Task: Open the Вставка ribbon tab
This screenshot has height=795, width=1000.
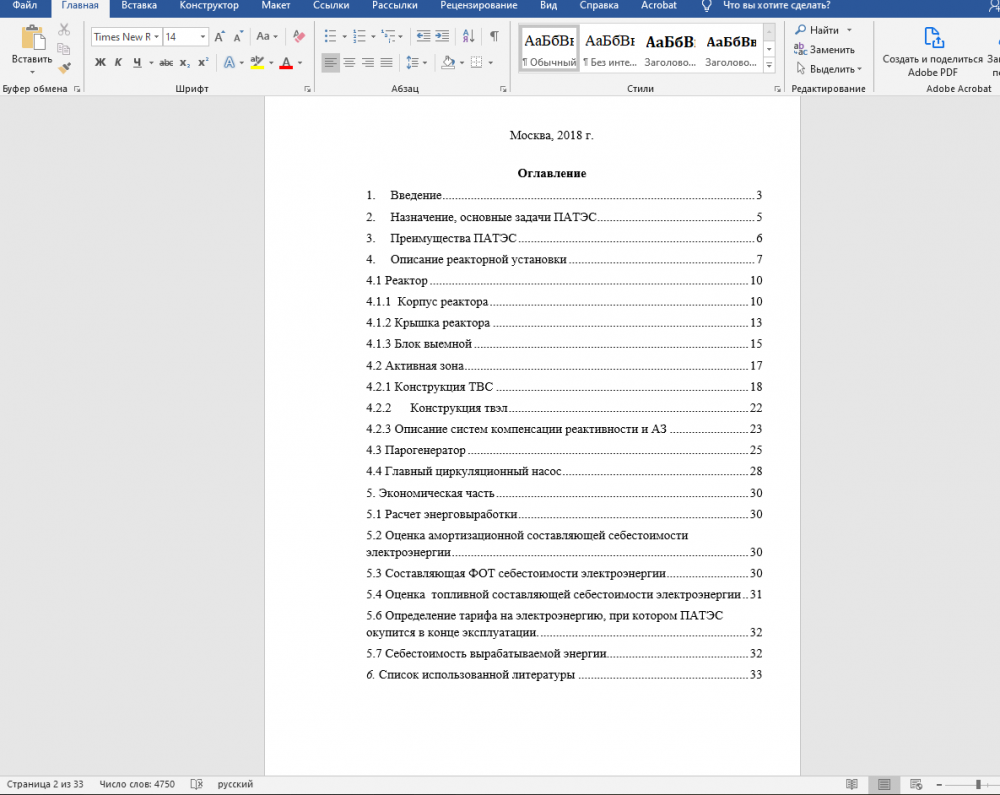Action: click(138, 6)
